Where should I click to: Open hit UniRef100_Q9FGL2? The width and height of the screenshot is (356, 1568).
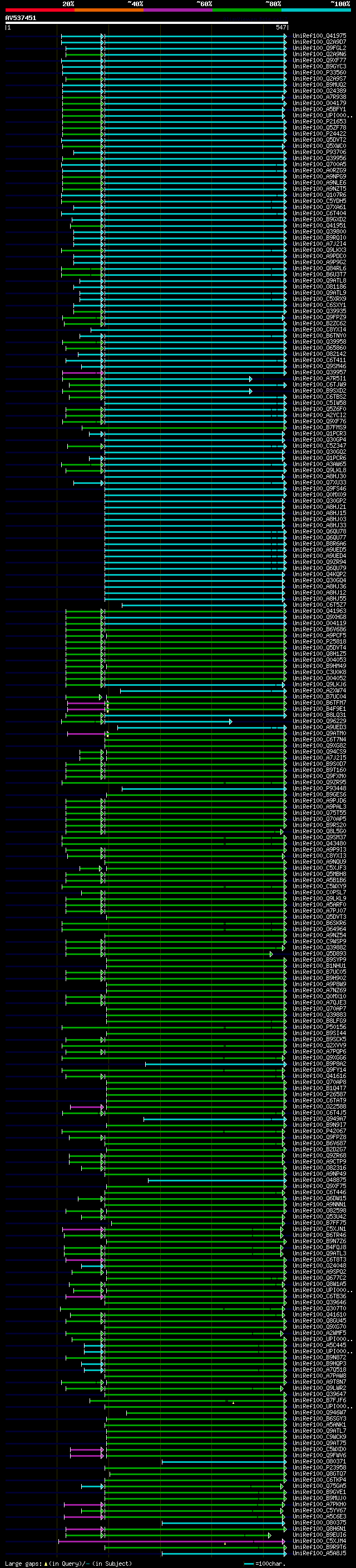coord(319,48)
